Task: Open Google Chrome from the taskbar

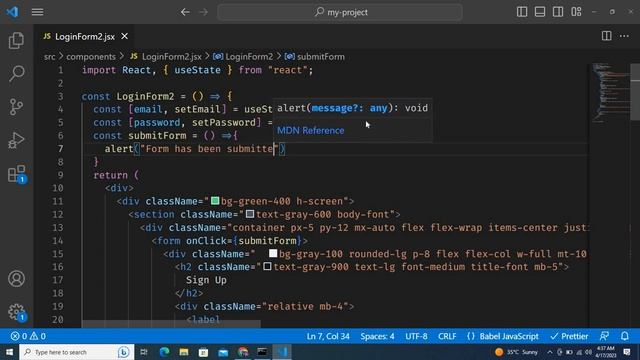Action: (x=243, y=352)
